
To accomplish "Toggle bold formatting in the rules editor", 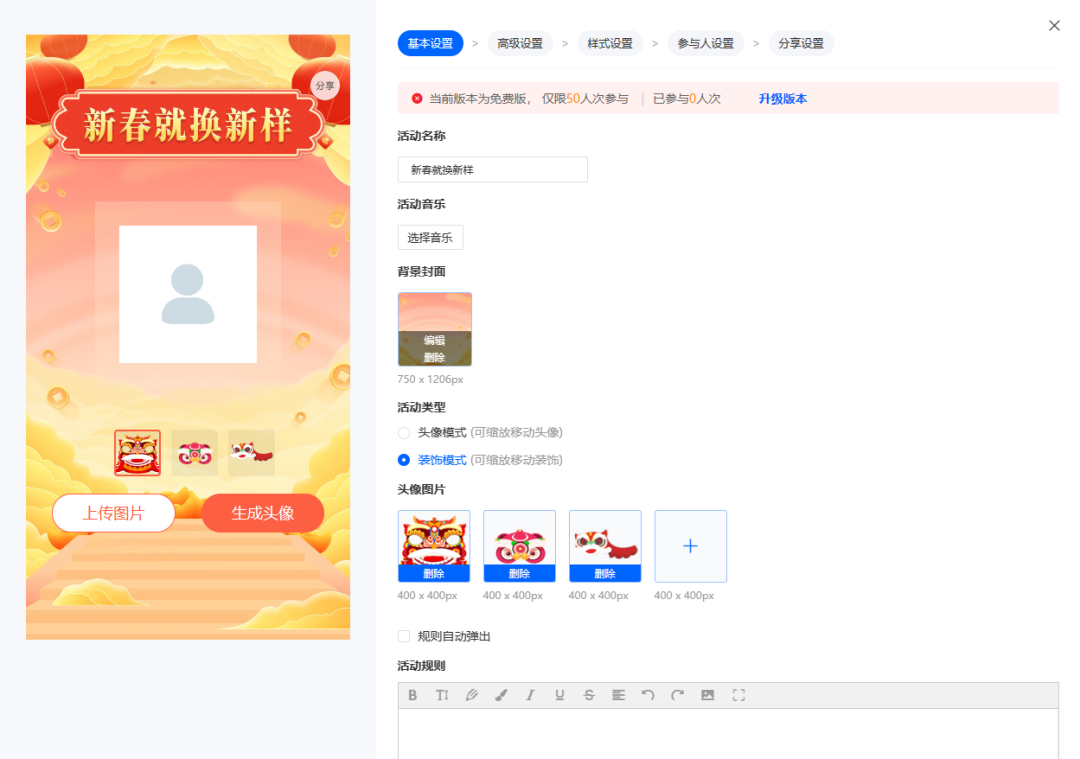I will coord(413,695).
